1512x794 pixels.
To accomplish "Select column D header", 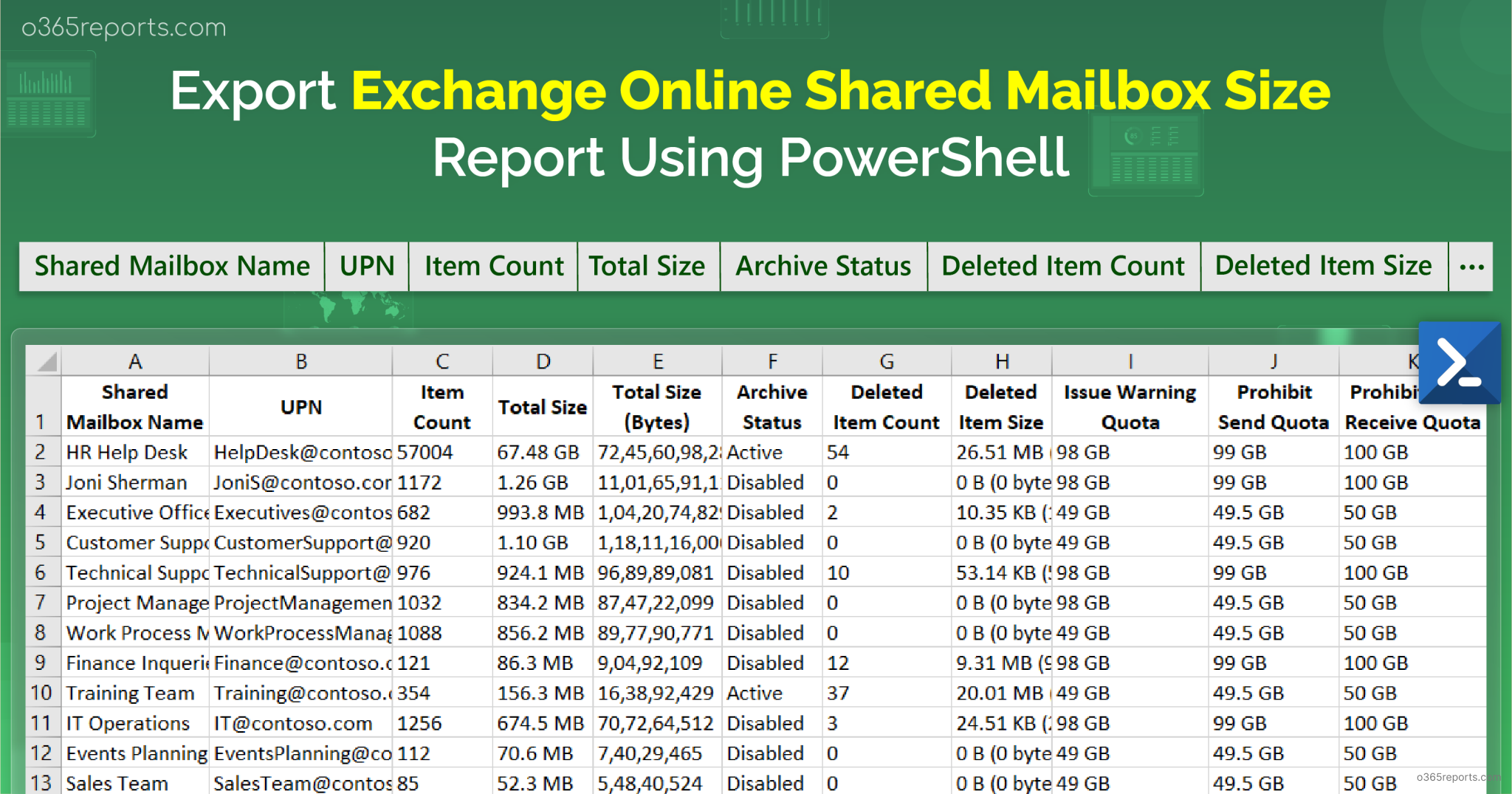I will tap(543, 361).
